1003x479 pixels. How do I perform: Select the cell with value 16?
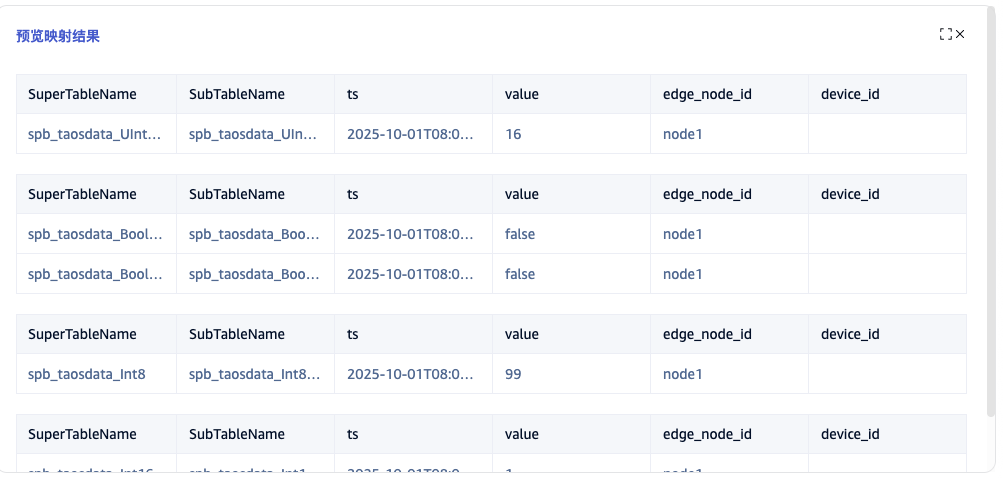(514, 134)
